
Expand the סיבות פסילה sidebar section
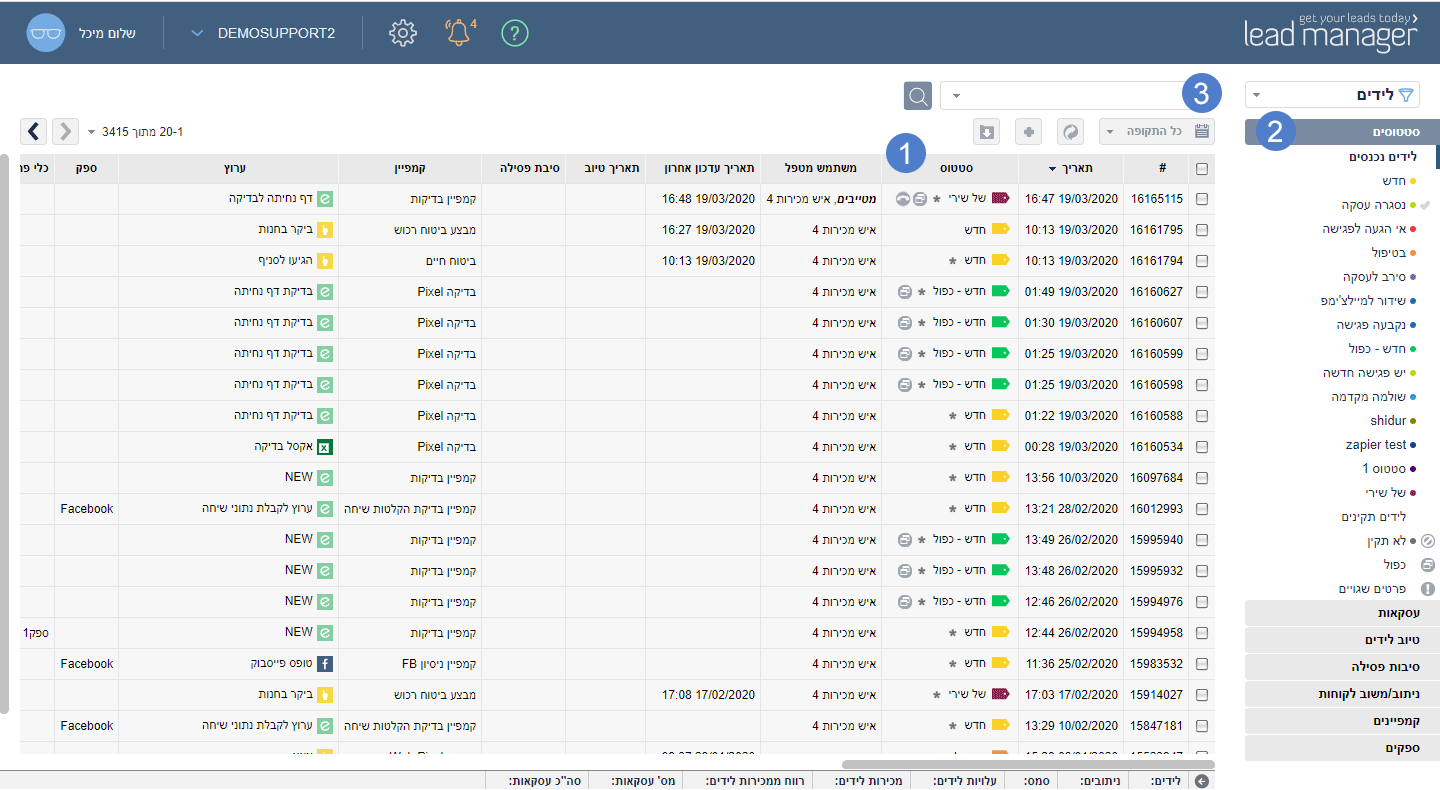click(1342, 667)
